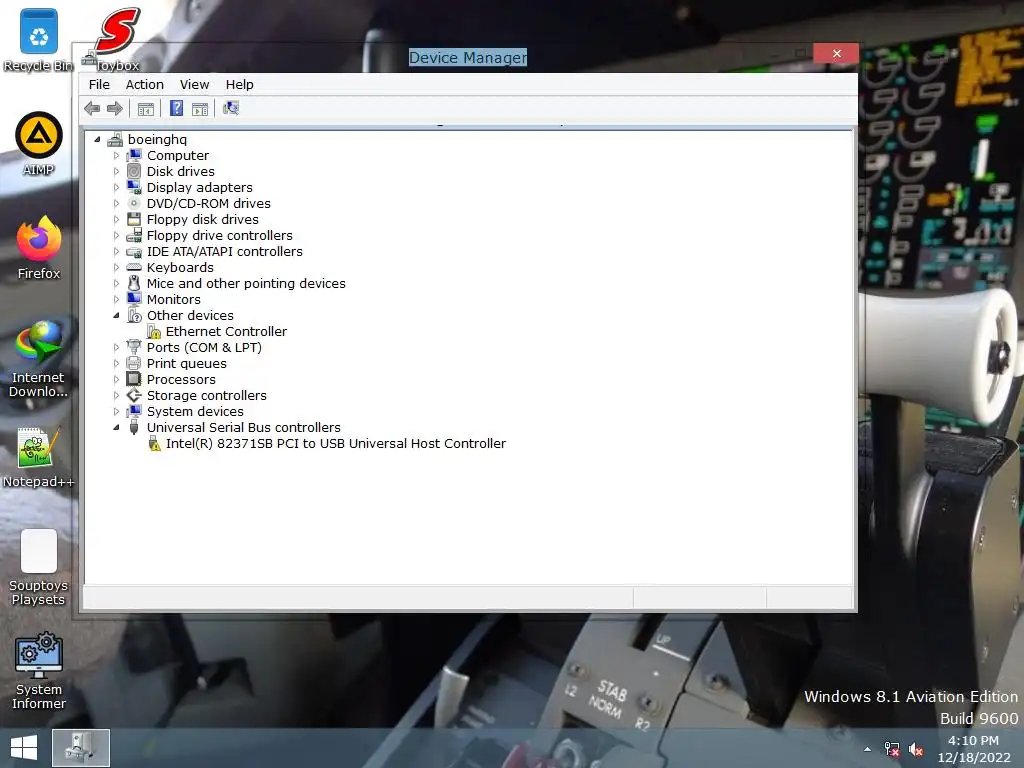Click Device Manager taskbar button
The width and height of the screenshot is (1024, 768).
[x=81, y=748]
